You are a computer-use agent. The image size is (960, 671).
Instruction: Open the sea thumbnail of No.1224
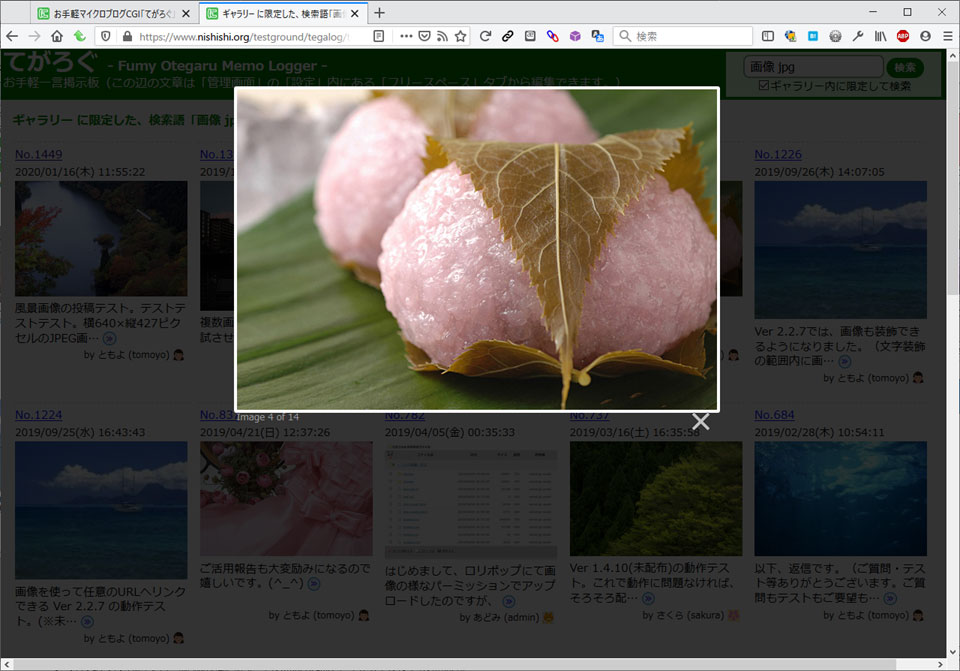tap(101, 510)
